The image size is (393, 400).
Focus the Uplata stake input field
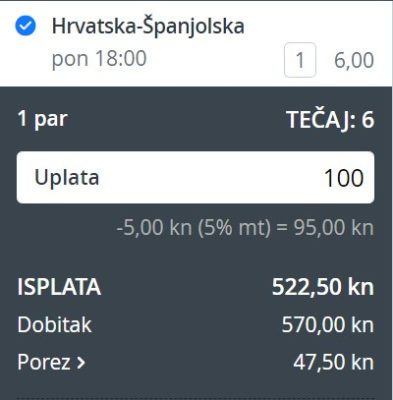coord(195,177)
